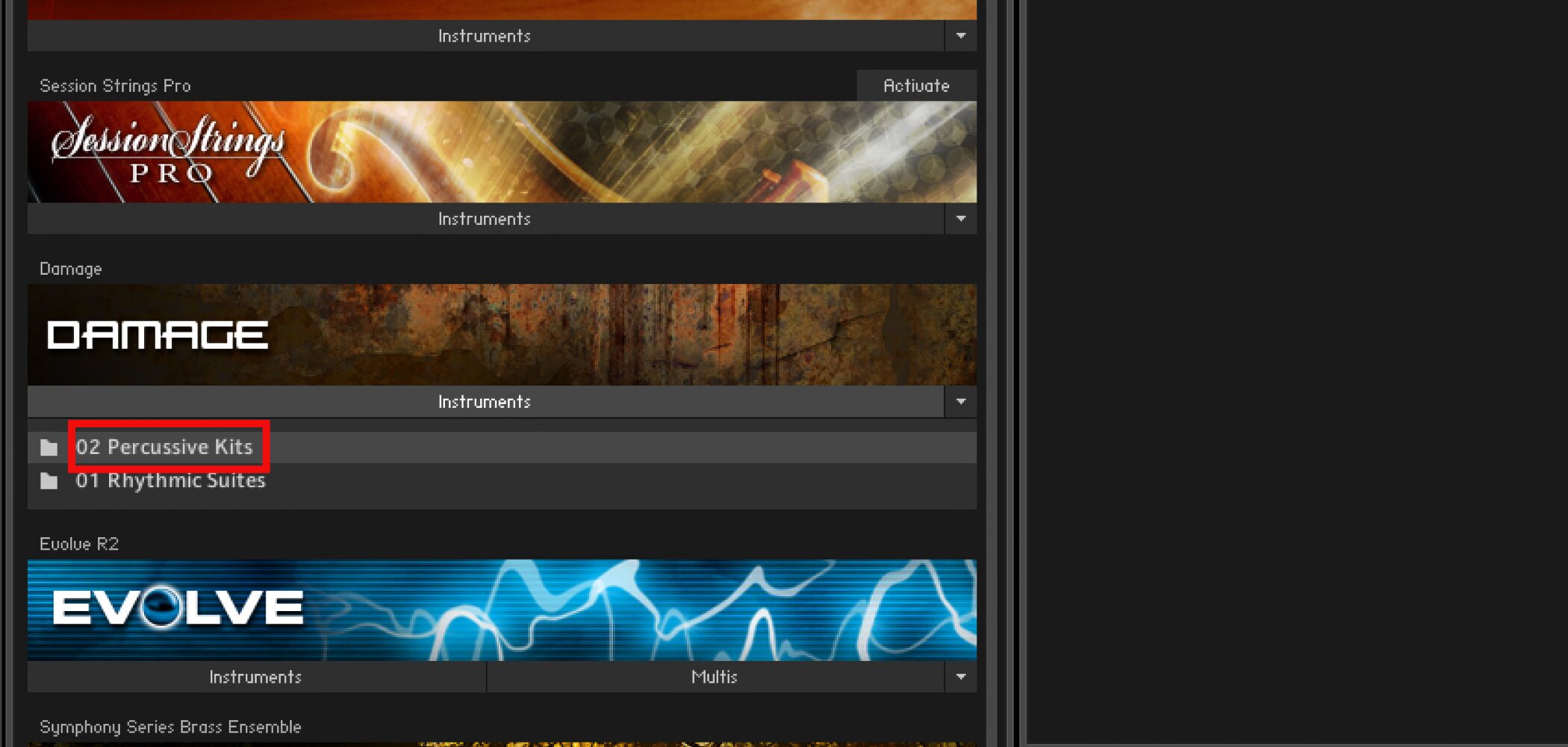Open Instruments tab under Session Strings Pro

pos(485,219)
